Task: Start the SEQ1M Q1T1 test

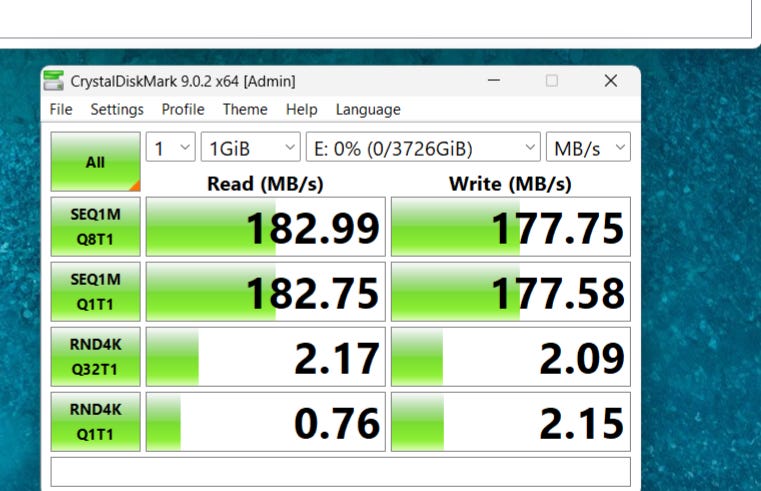Action: coord(96,292)
